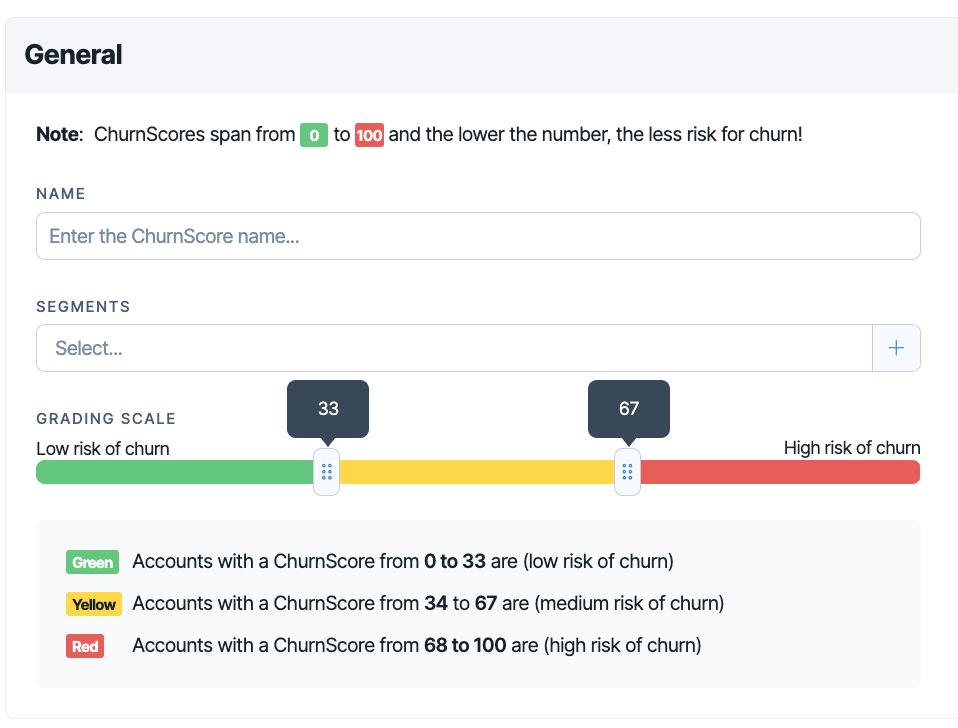Click the slider handle at 67
Screen dimensions: 958x728
pyautogui.click(x=627, y=472)
